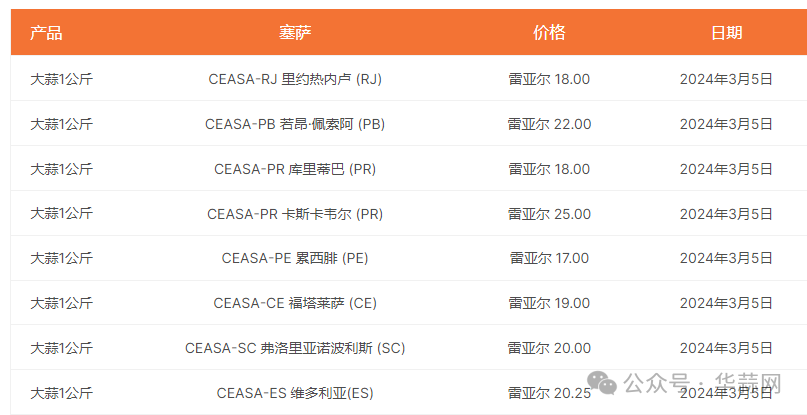This screenshot has width=807, height=415.
Task: Click price 雷亚尔 20.25
Action: point(549,393)
